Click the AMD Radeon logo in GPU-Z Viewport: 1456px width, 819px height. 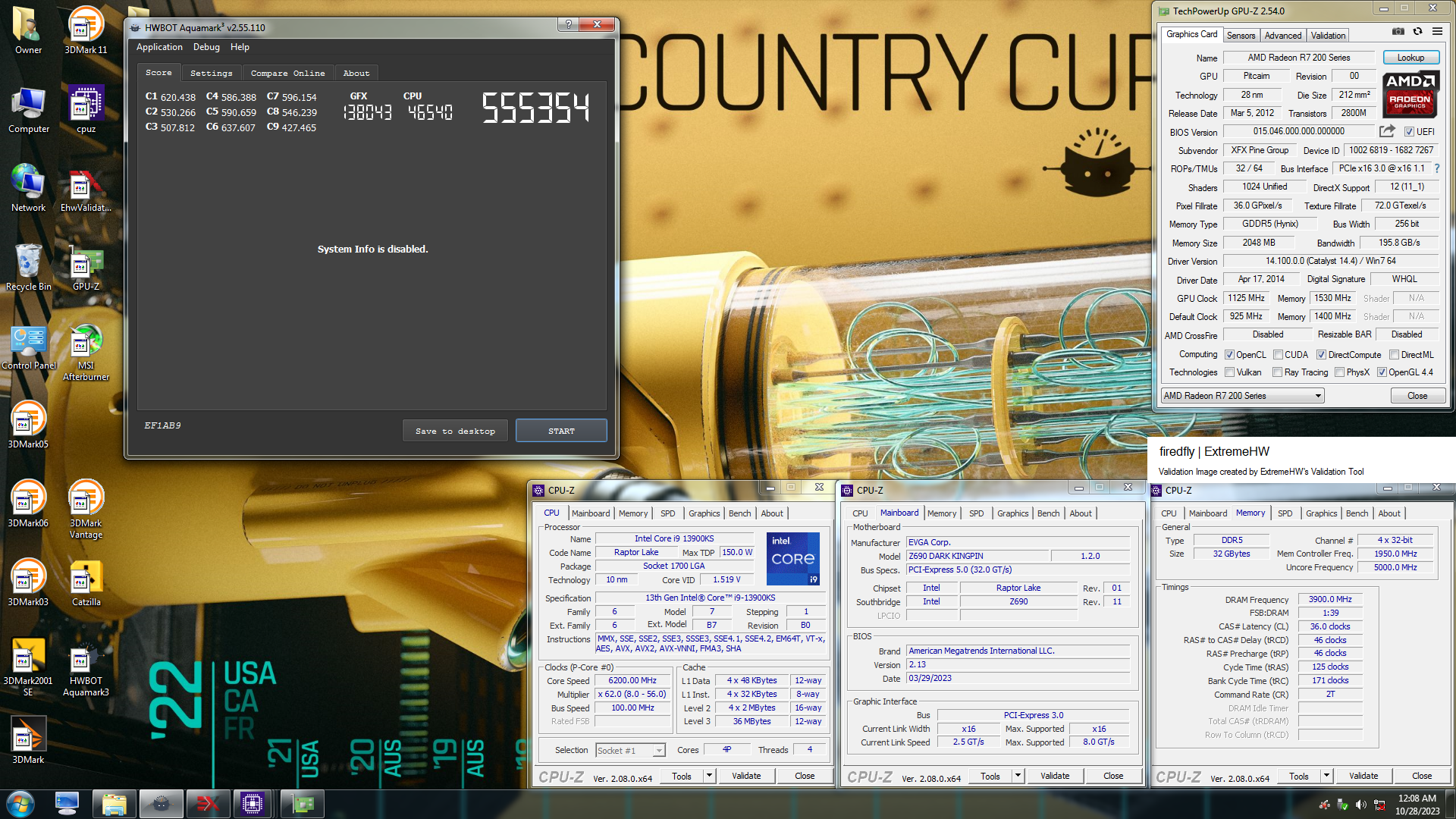[1410, 94]
